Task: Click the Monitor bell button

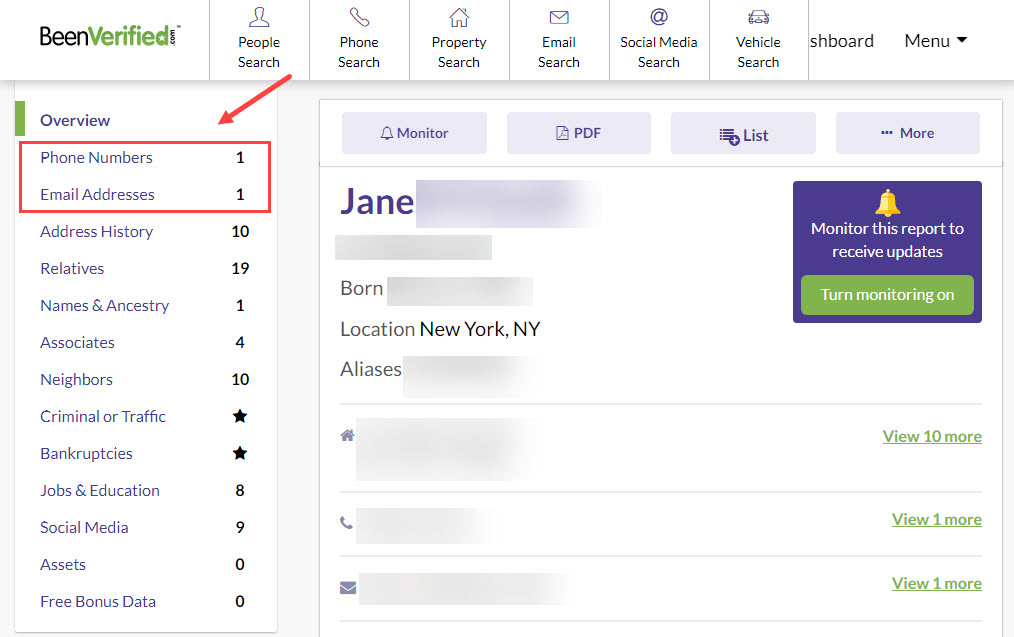Action: point(414,133)
